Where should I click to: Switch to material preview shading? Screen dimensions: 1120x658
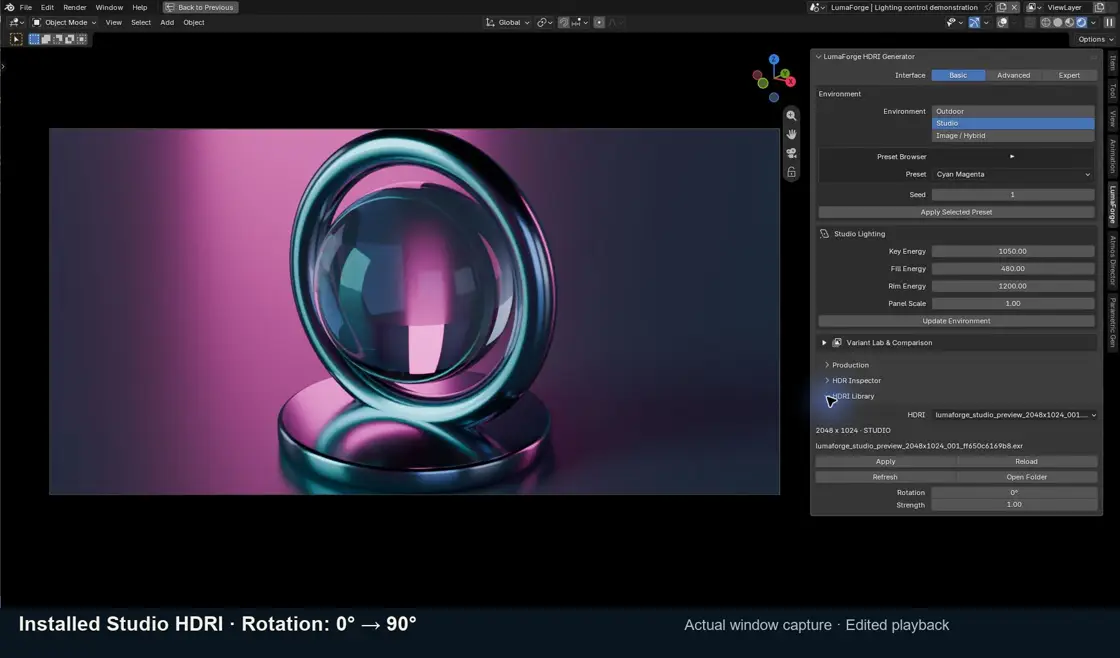coord(1069,22)
